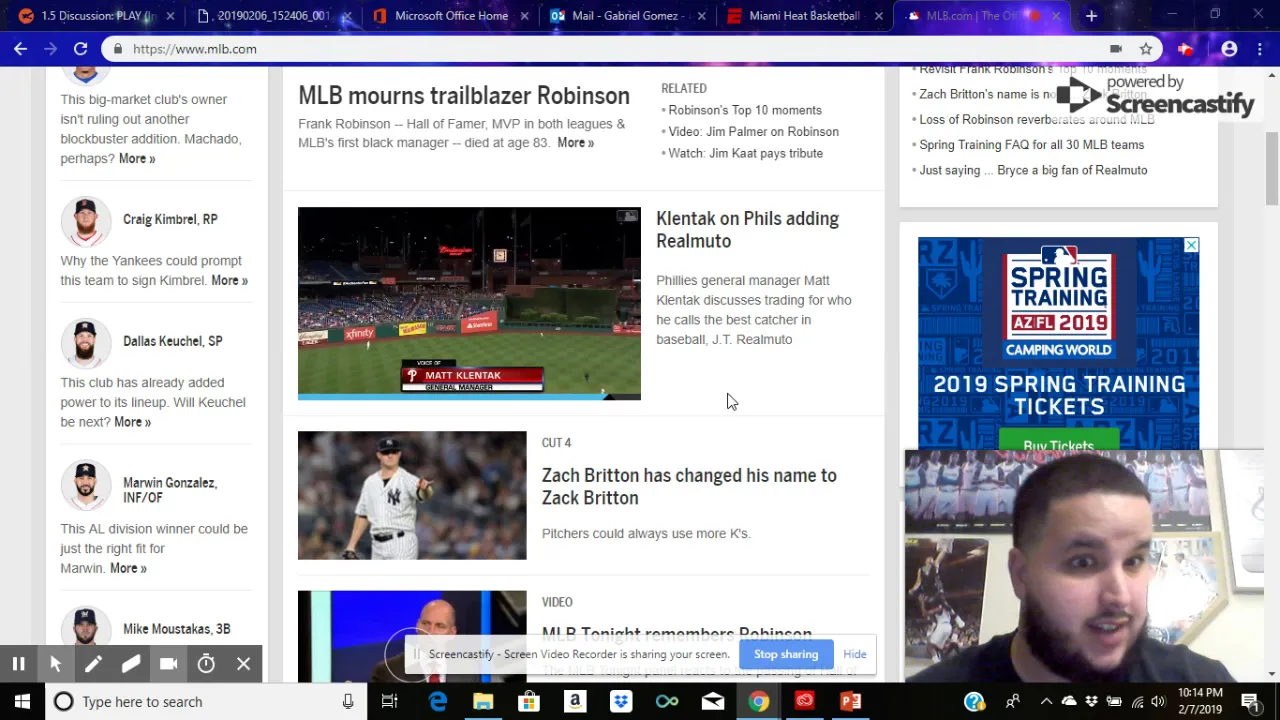Click Stop sharing in Screencastify bar
The width and height of the screenshot is (1280, 720).
click(786, 654)
